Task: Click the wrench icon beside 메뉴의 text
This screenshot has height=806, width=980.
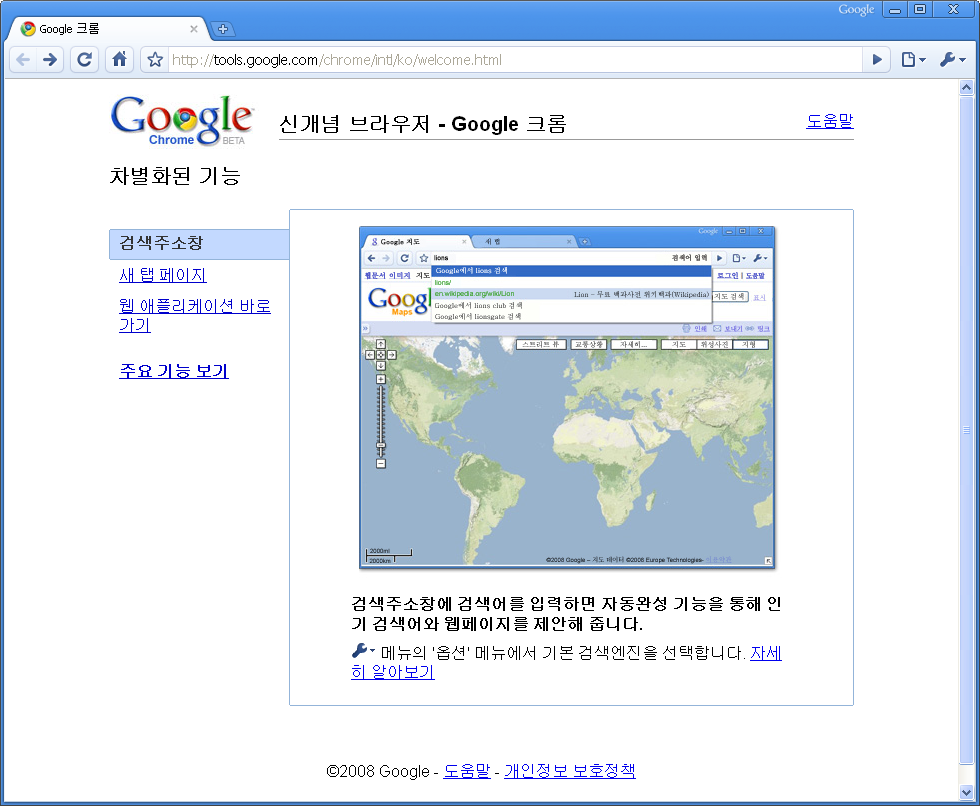Action: click(x=363, y=651)
